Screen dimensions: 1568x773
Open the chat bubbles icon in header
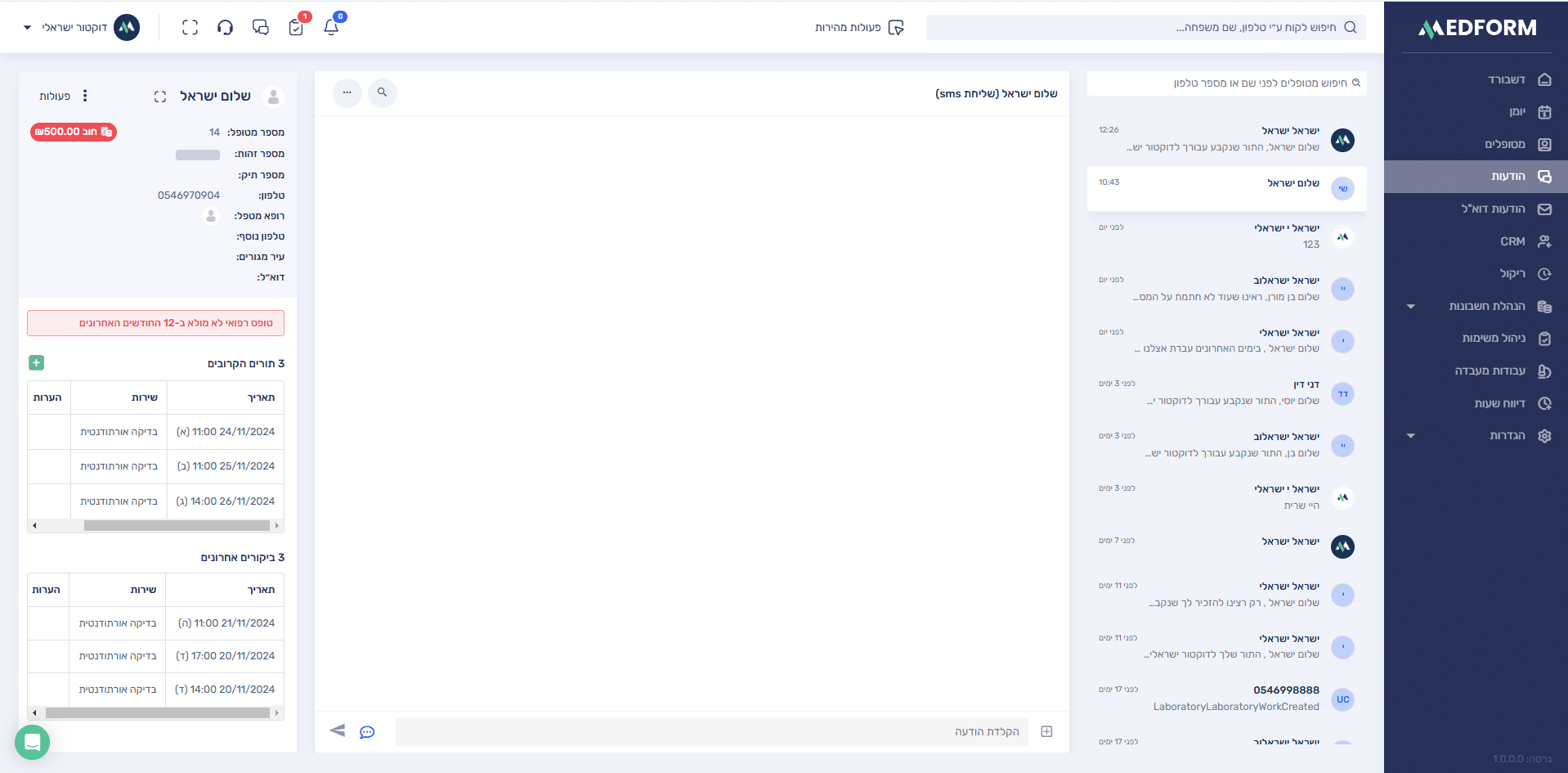(x=261, y=27)
